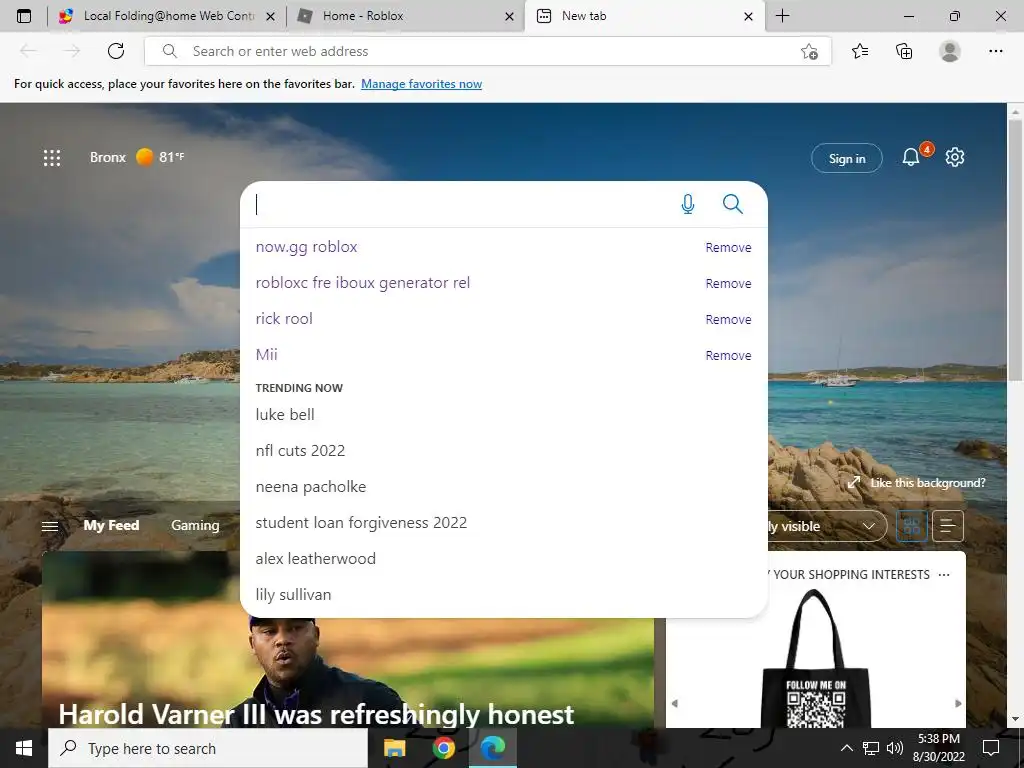Open the Action Center notification icon
Screen dimensions: 1024x768
tap(991, 748)
